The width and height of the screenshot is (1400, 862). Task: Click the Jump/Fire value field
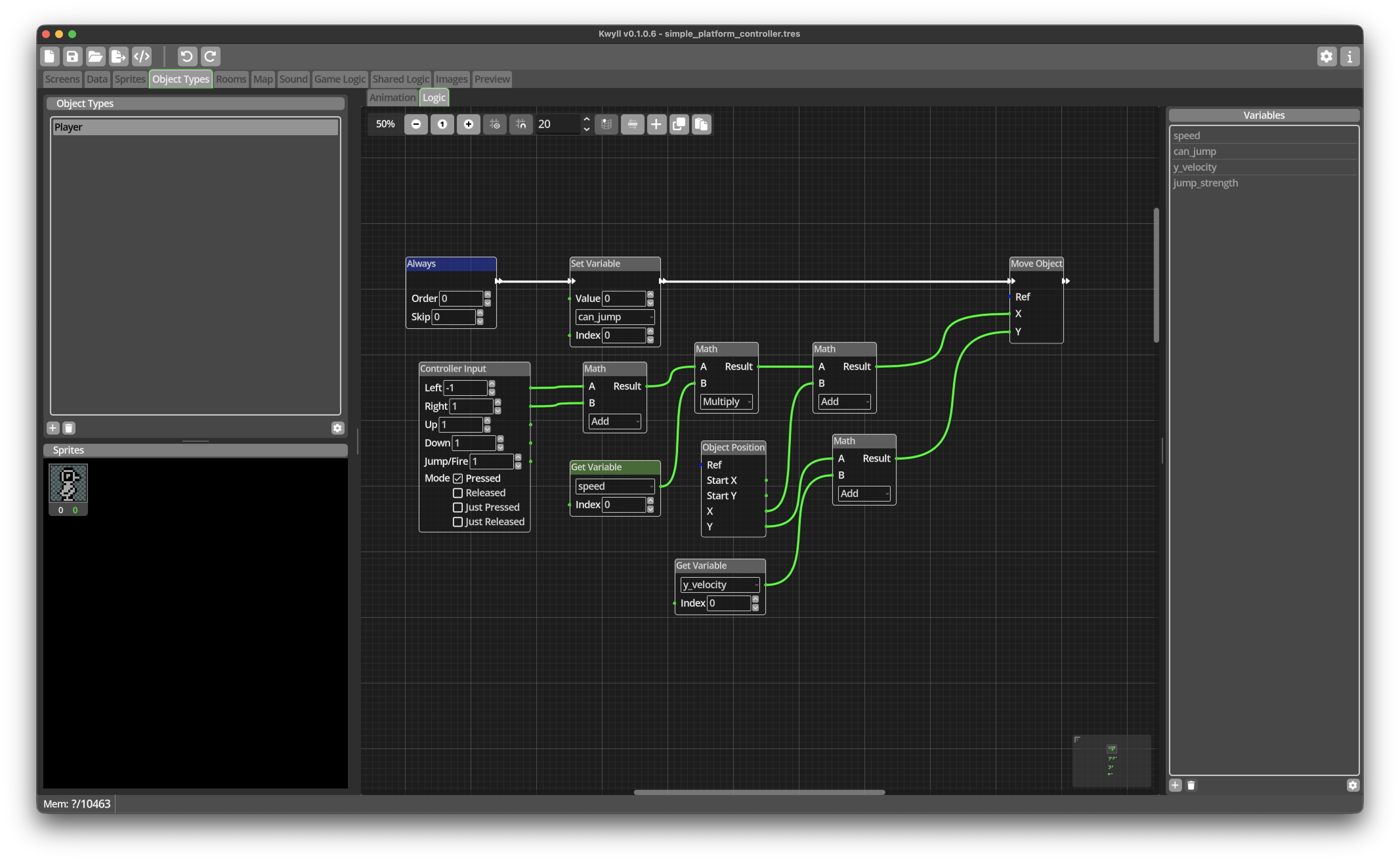pos(492,462)
